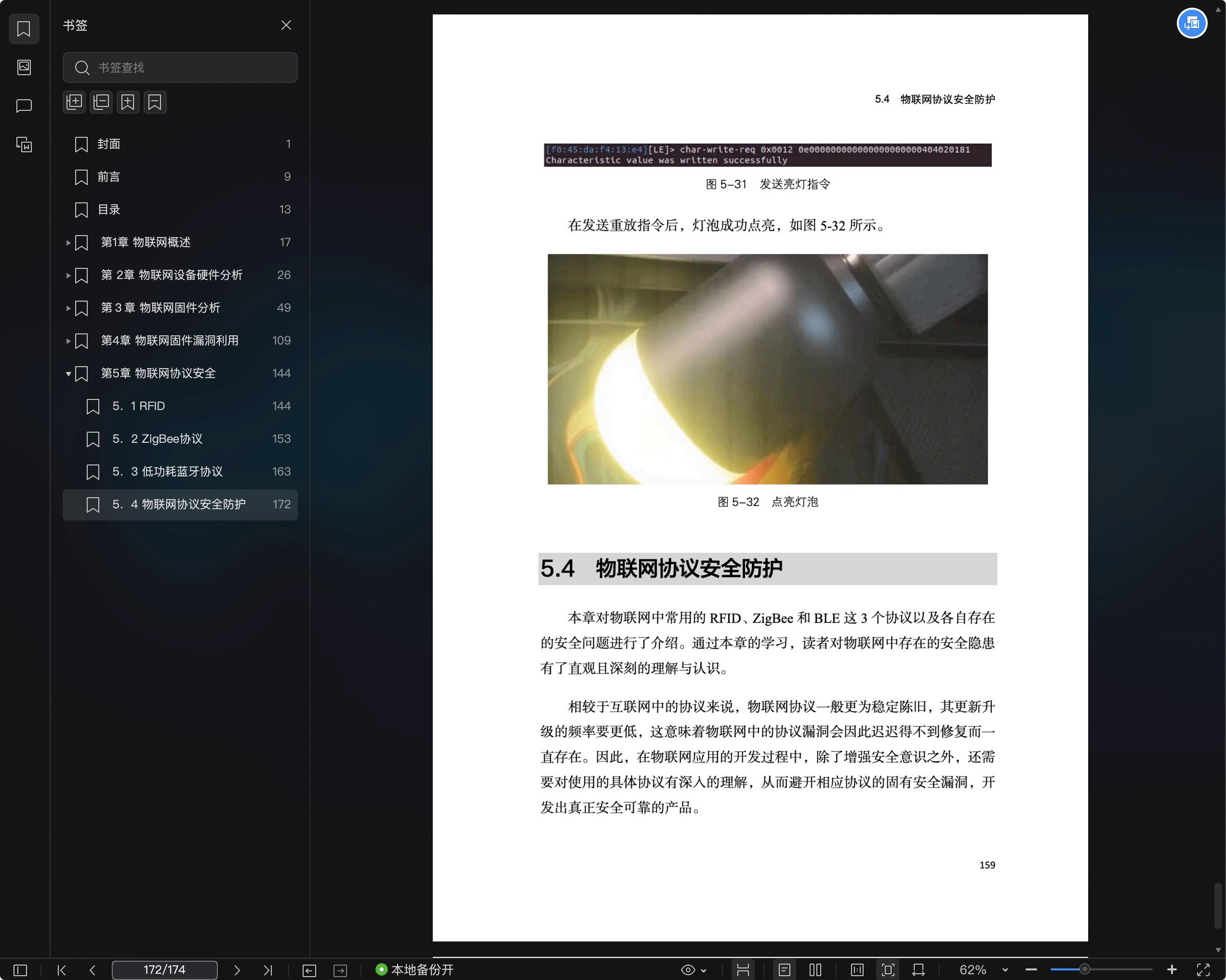Open 5. 3 低功耗蓝牙协议 bookmark
Image resolution: width=1226 pixels, height=980 pixels.
pyautogui.click(x=180, y=472)
